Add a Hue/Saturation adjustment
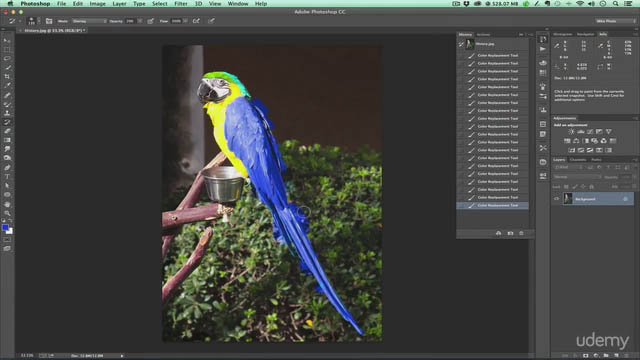 [567, 141]
